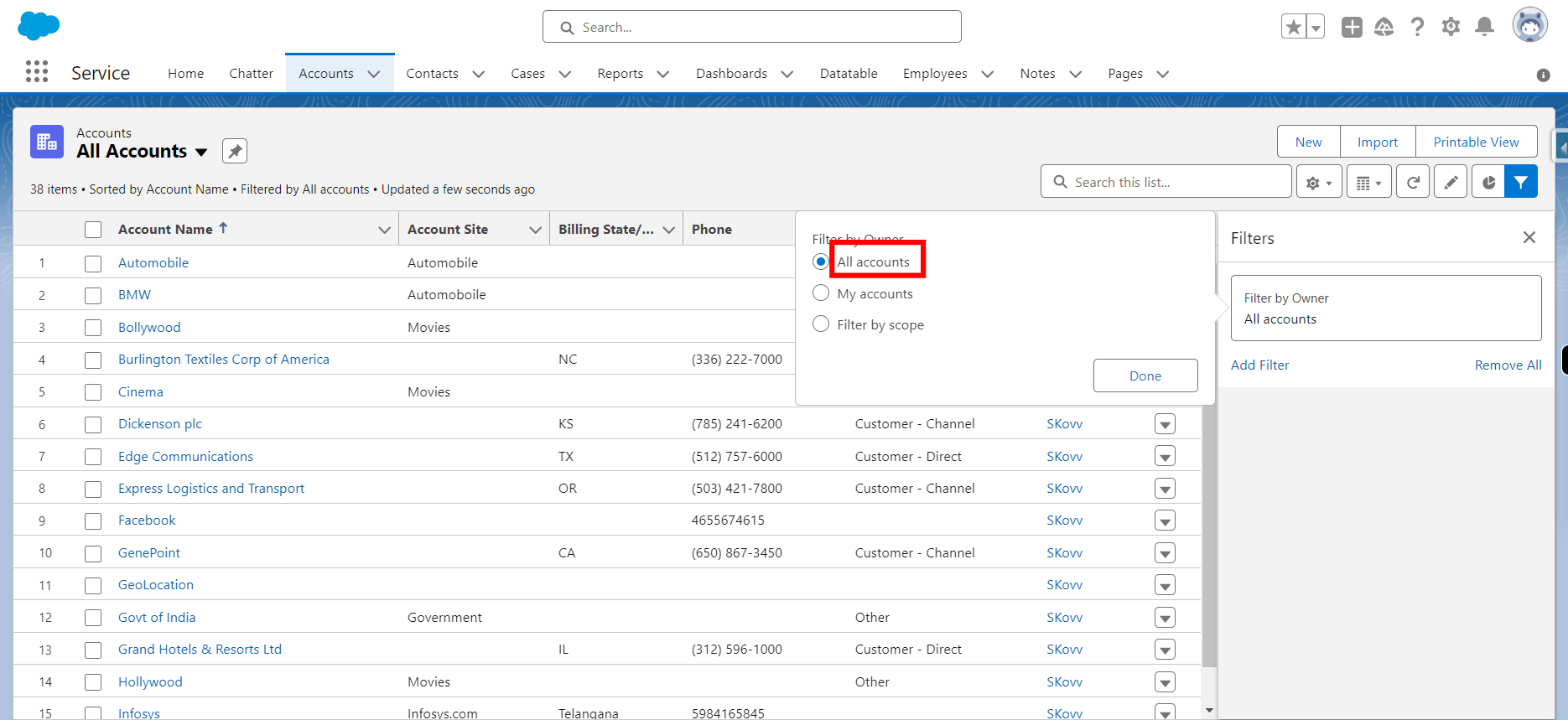1568x720 pixels.
Task: Open the Account Name column menu
Action: [x=384, y=230]
